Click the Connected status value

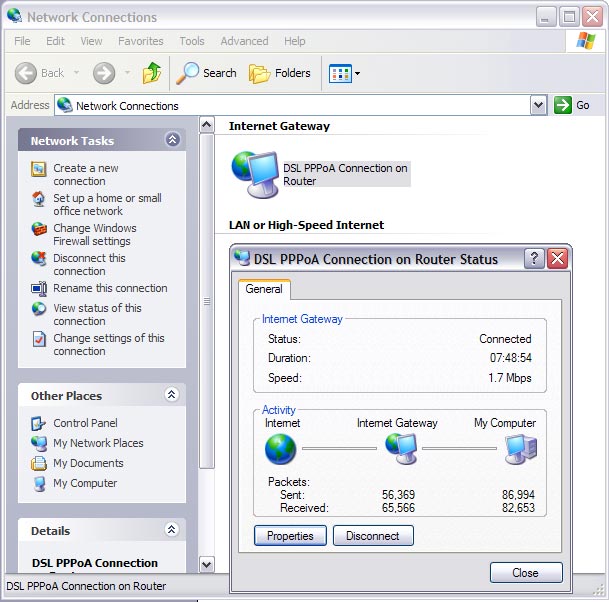point(505,339)
